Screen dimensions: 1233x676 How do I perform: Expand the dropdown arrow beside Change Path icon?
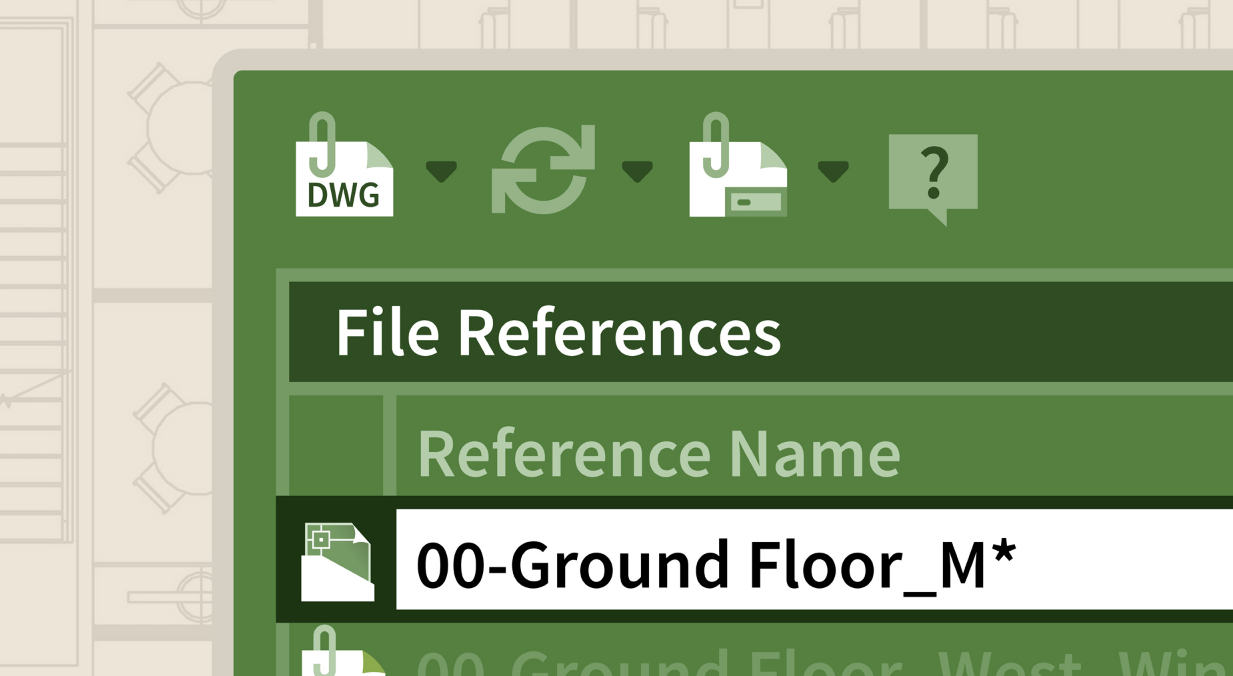[833, 172]
